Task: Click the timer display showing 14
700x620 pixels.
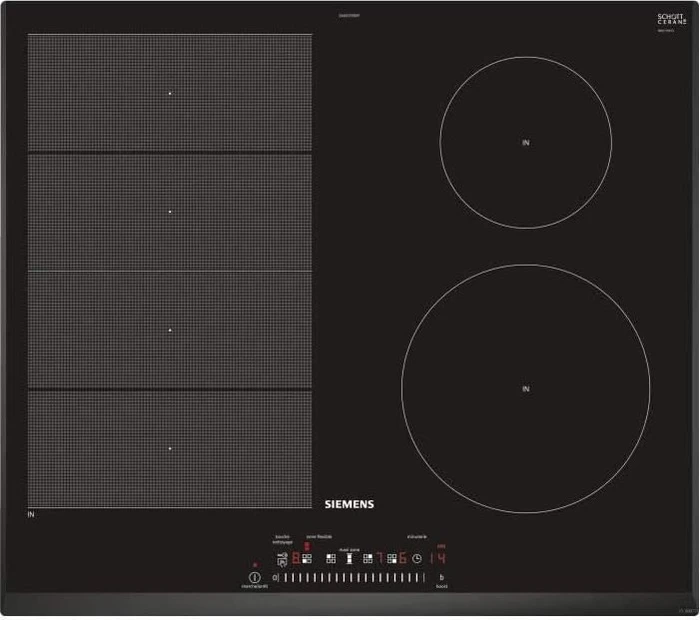Action: tap(438, 558)
